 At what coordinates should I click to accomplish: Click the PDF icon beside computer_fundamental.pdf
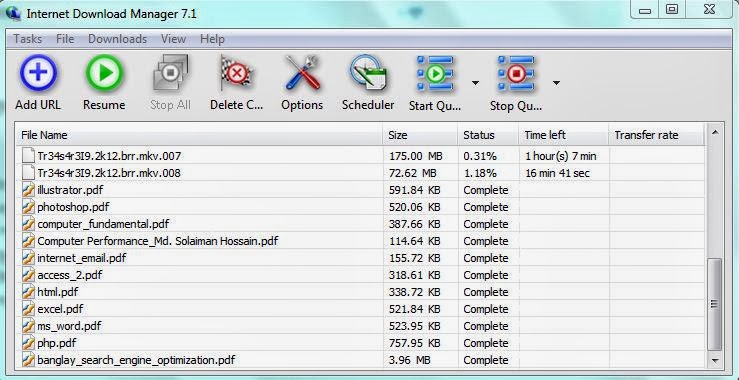29,224
